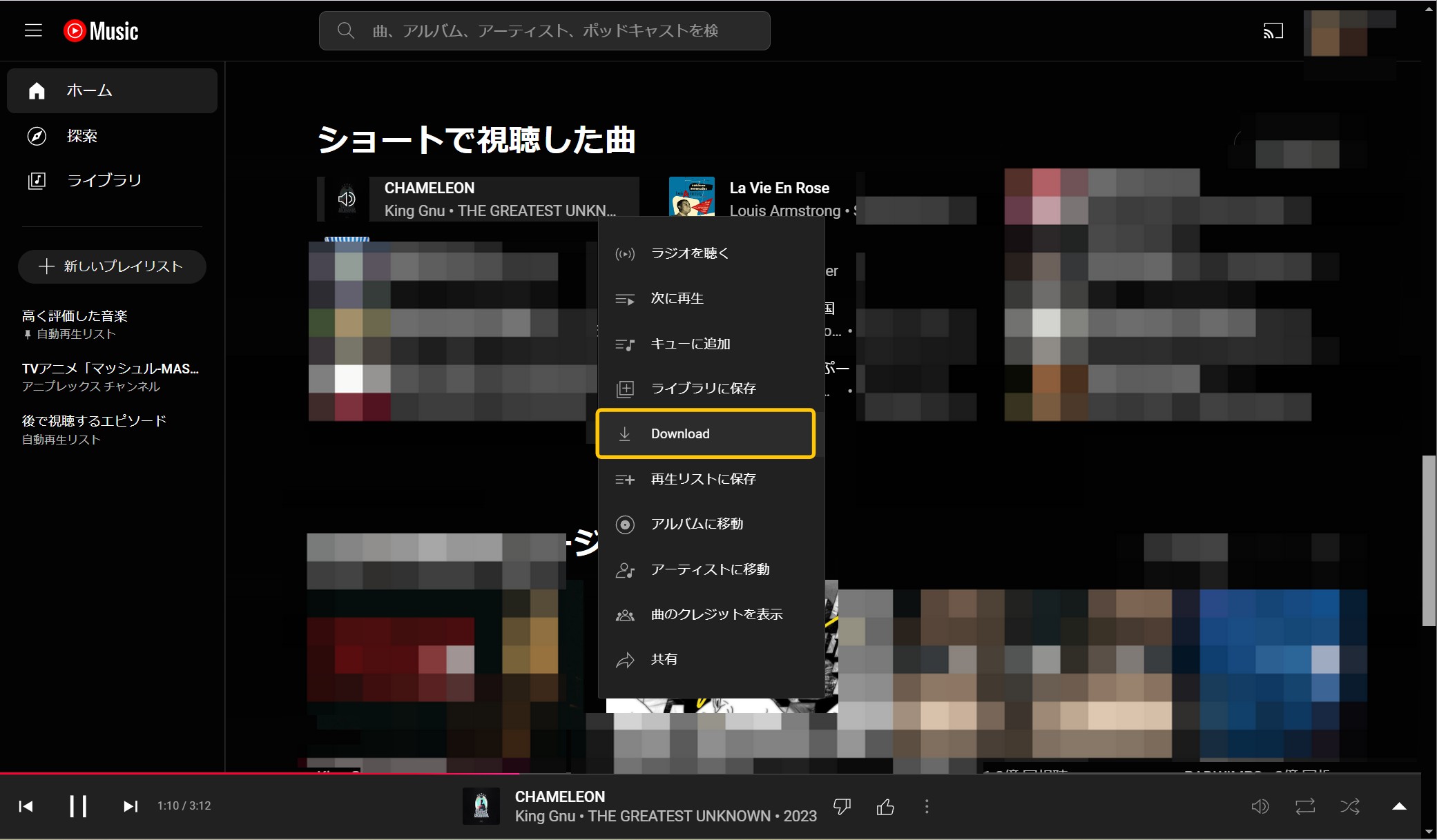Click player bar CHAMELEON album art
The width and height of the screenshot is (1437, 840).
pyautogui.click(x=481, y=806)
